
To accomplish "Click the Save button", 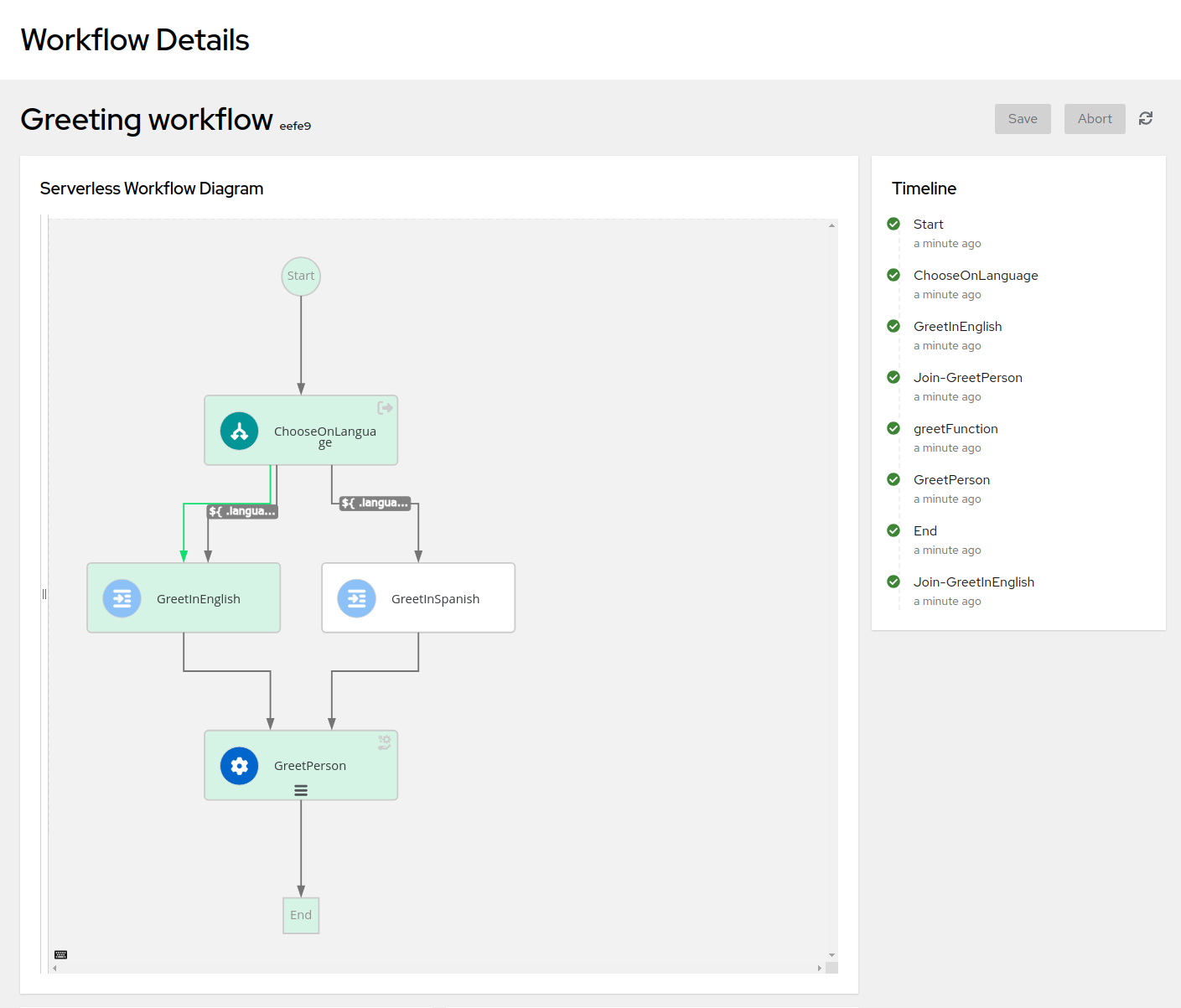I will (1022, 118).
